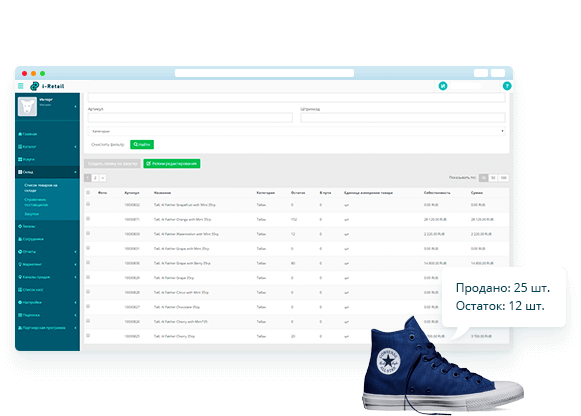Screen dimensions: 581x416
Task: Click the i-Retail logo
Action: 47,86
